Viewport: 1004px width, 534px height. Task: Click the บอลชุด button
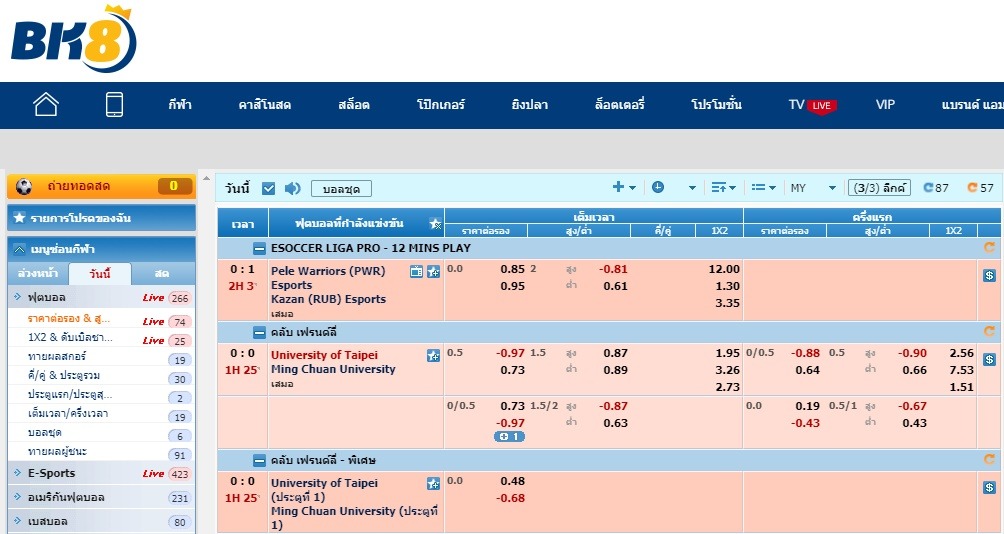click(x=341, y=188)
